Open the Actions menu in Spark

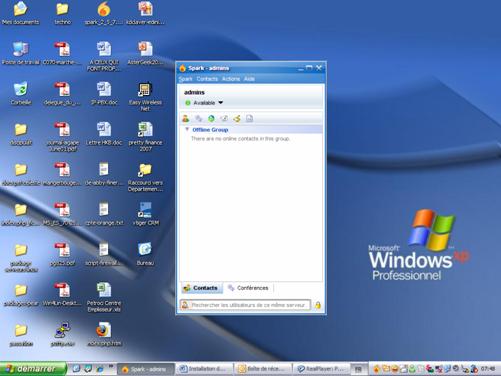tap(231, 79)
